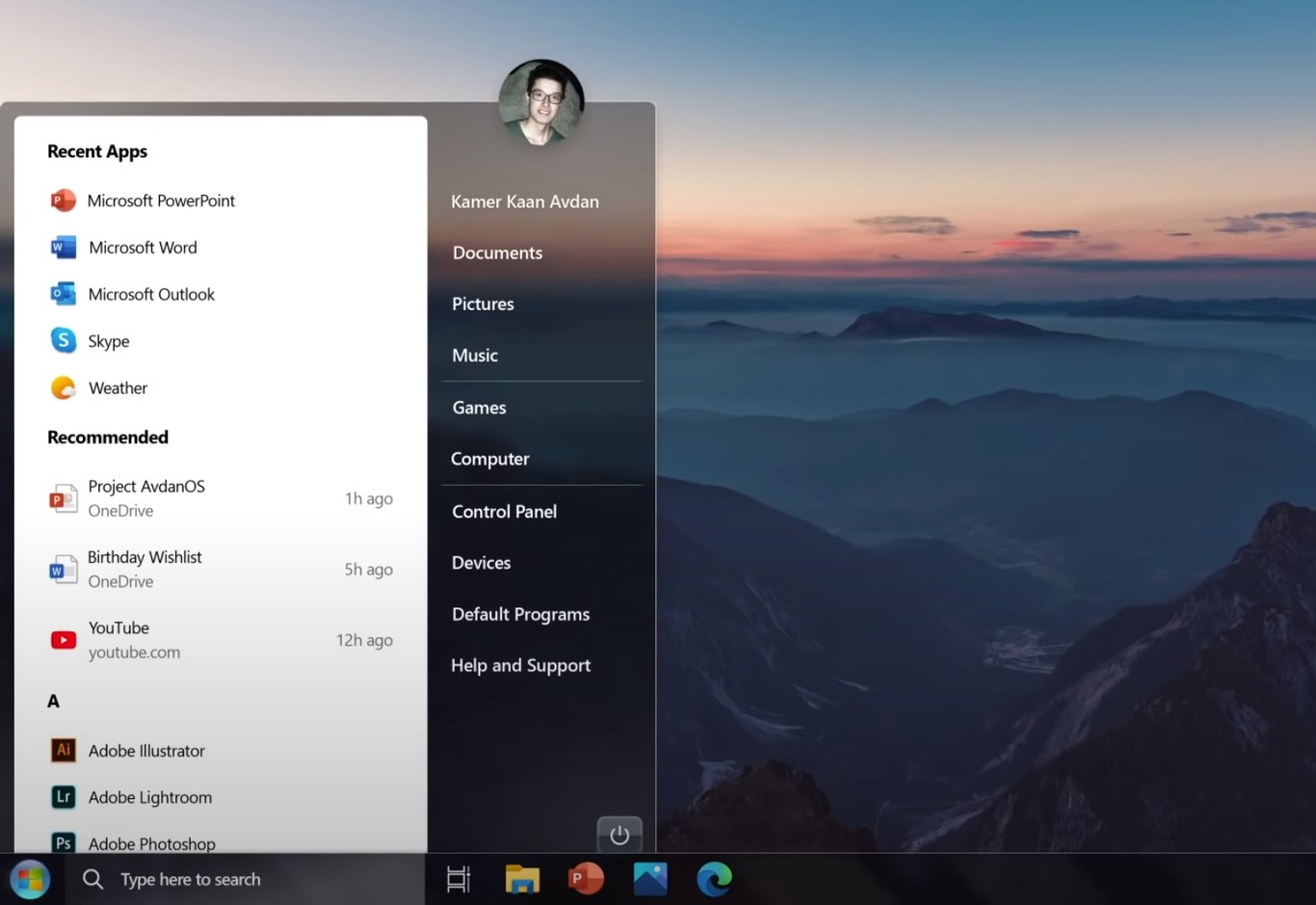This screenshot has width=1316, height=905.
Task: Open Adobe Lightroom
Action: pos(149,797)
